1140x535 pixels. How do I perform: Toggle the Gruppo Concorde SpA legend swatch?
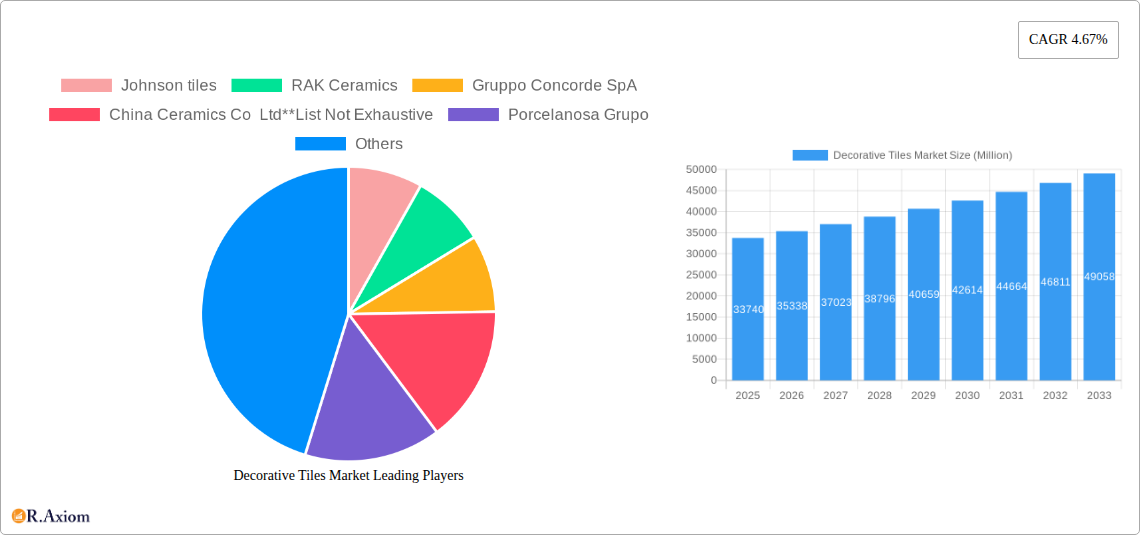[x=438, y=85]
